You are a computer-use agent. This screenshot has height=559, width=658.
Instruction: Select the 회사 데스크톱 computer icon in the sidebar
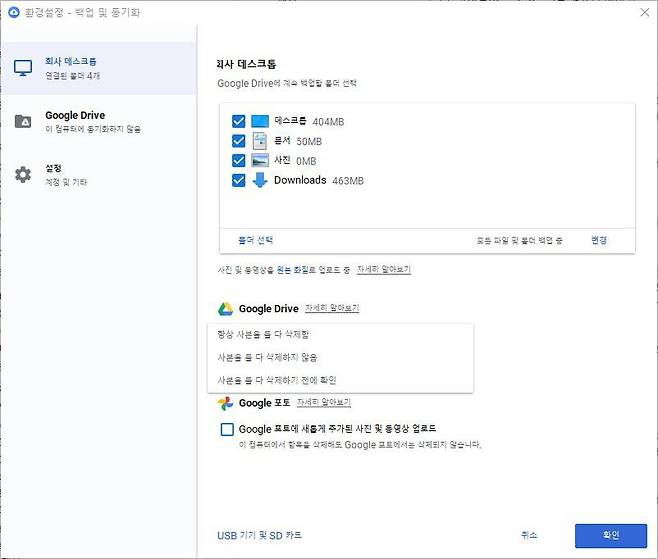(23, 68)
